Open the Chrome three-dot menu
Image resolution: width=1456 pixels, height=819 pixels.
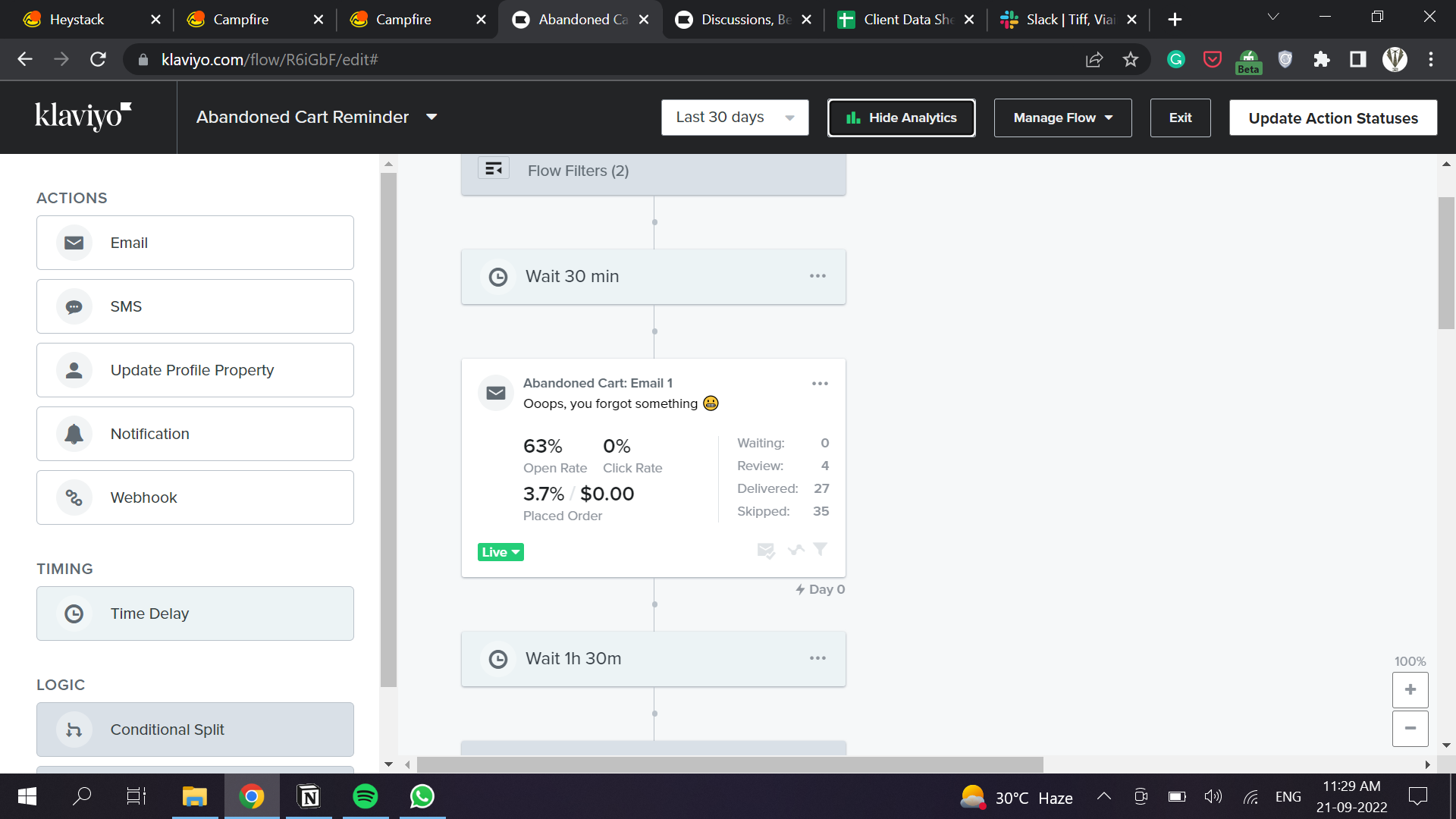coord(1431,59)
